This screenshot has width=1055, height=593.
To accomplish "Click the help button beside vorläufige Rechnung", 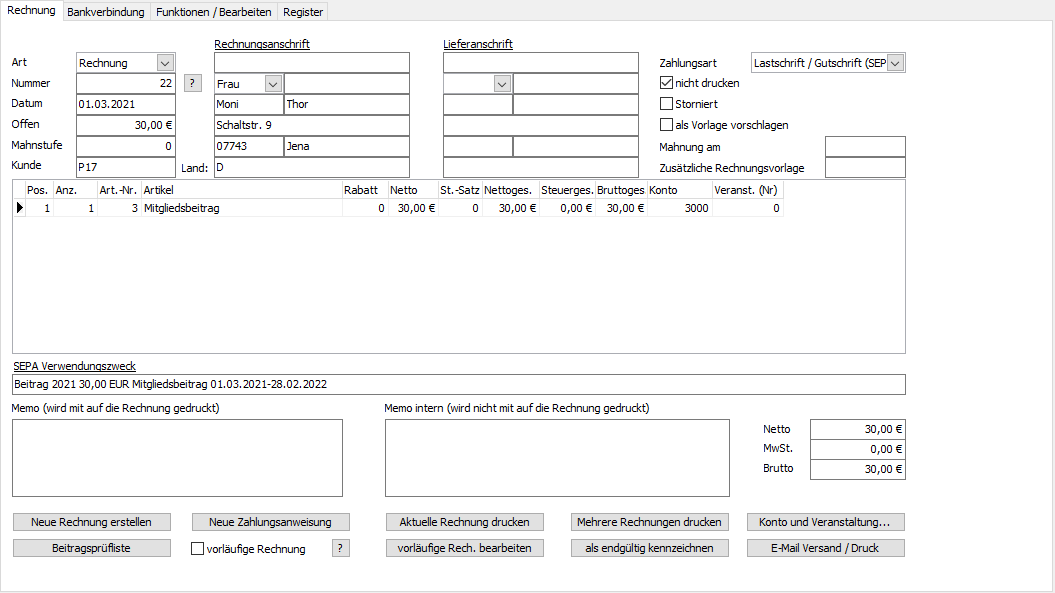I will 340,548.
